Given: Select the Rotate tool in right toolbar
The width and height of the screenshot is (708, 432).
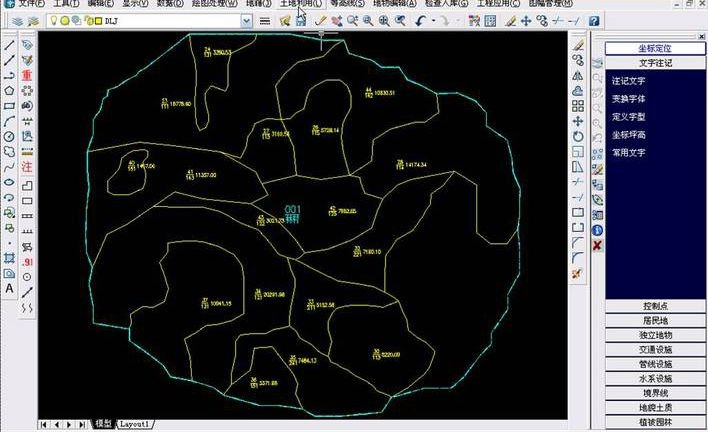Looking at the screenshot, I should coord(578,136).
